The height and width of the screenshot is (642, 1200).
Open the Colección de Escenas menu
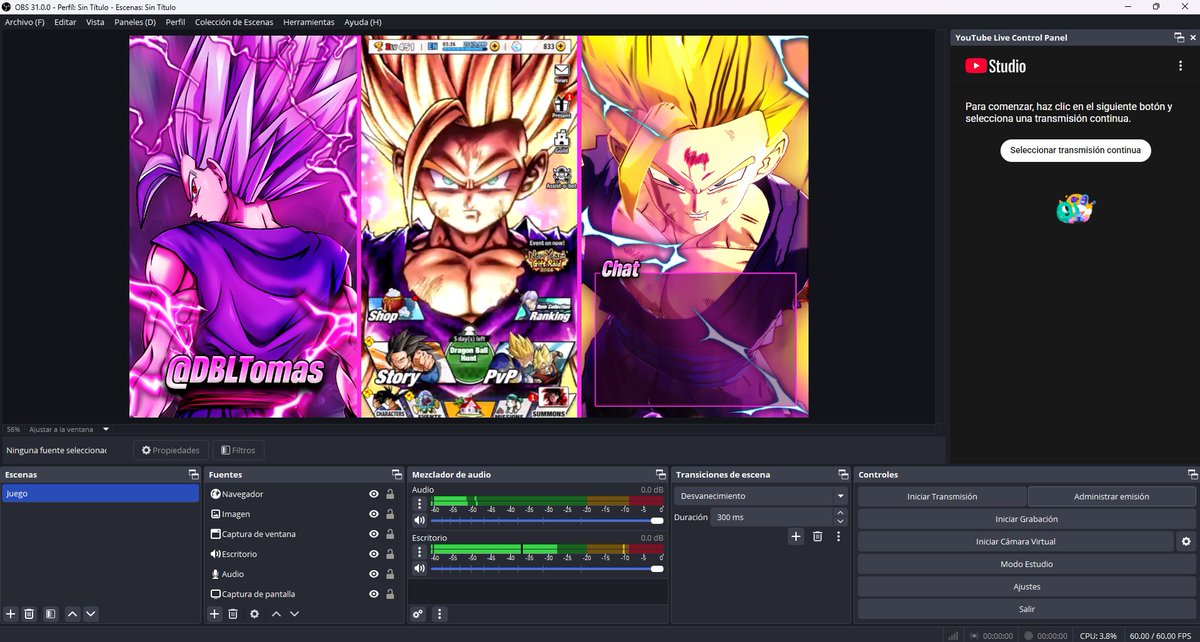click(x=234, y=22)
